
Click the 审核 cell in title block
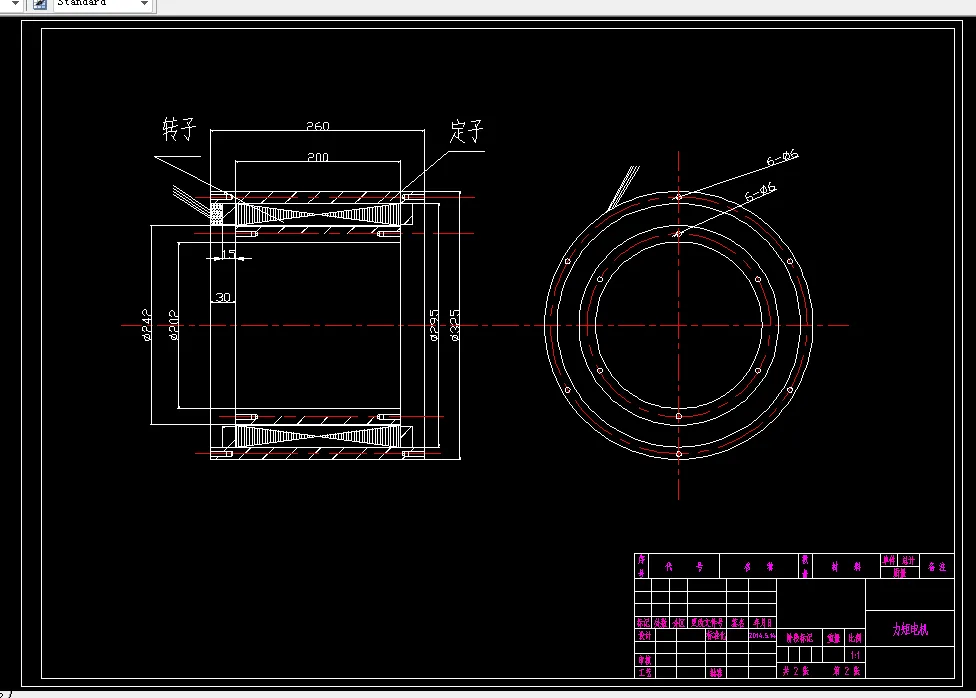[x=644, y=660]
